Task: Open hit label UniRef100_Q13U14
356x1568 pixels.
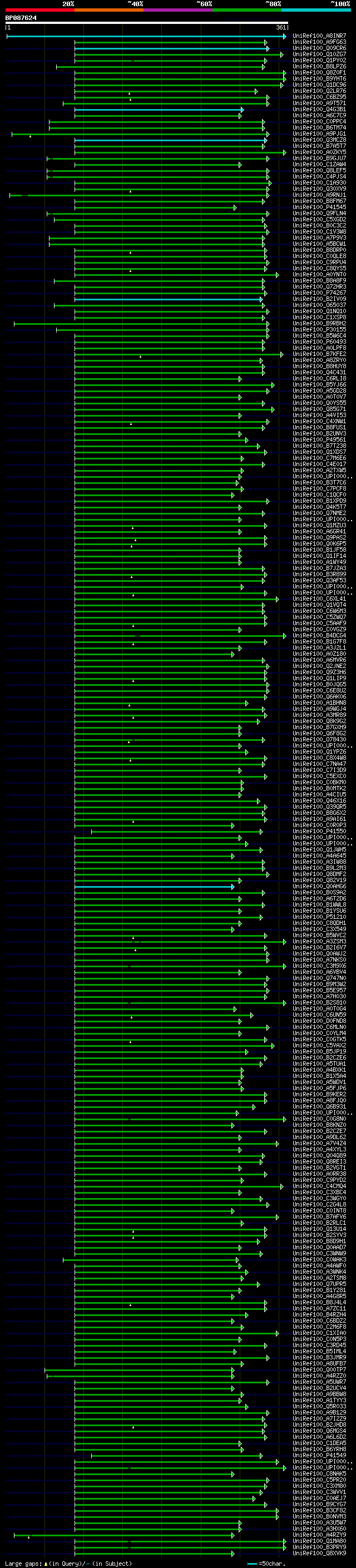Action: tap(319, 1229)
